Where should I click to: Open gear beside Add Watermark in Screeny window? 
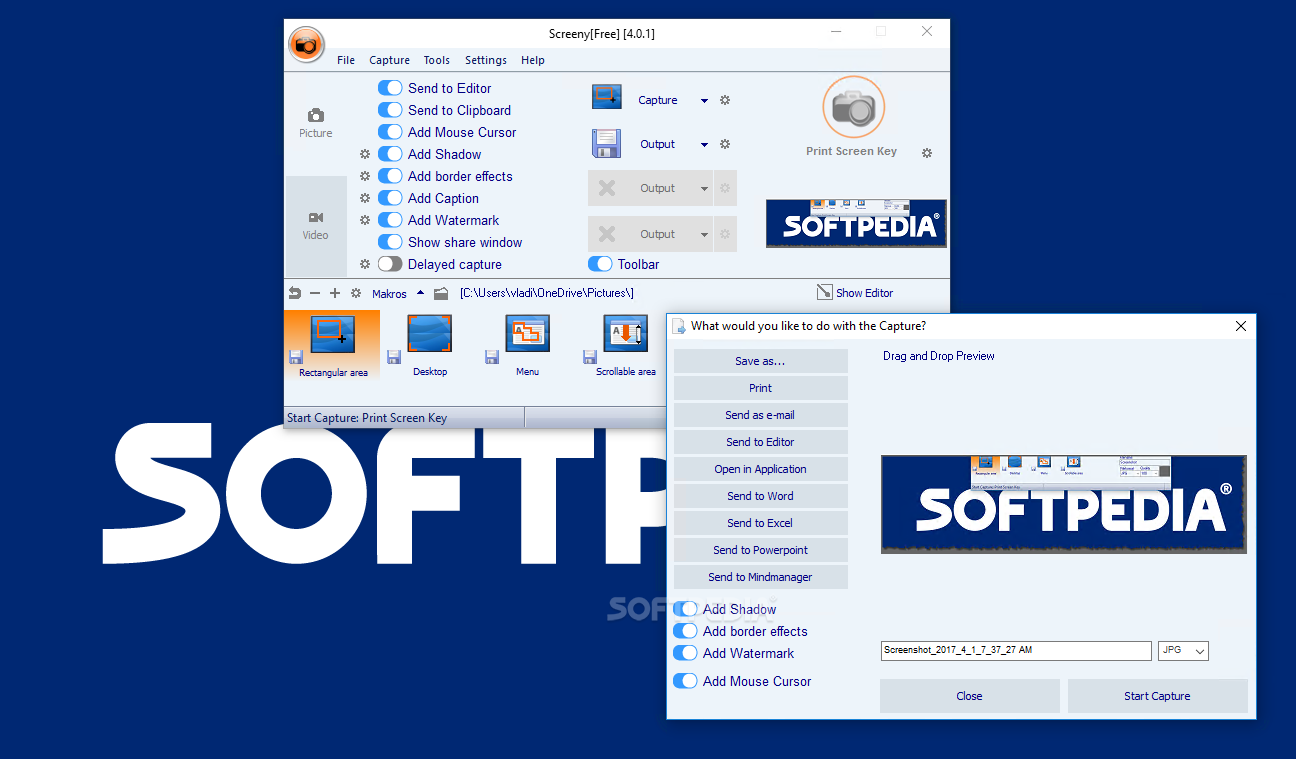click(x=365, y=220)
